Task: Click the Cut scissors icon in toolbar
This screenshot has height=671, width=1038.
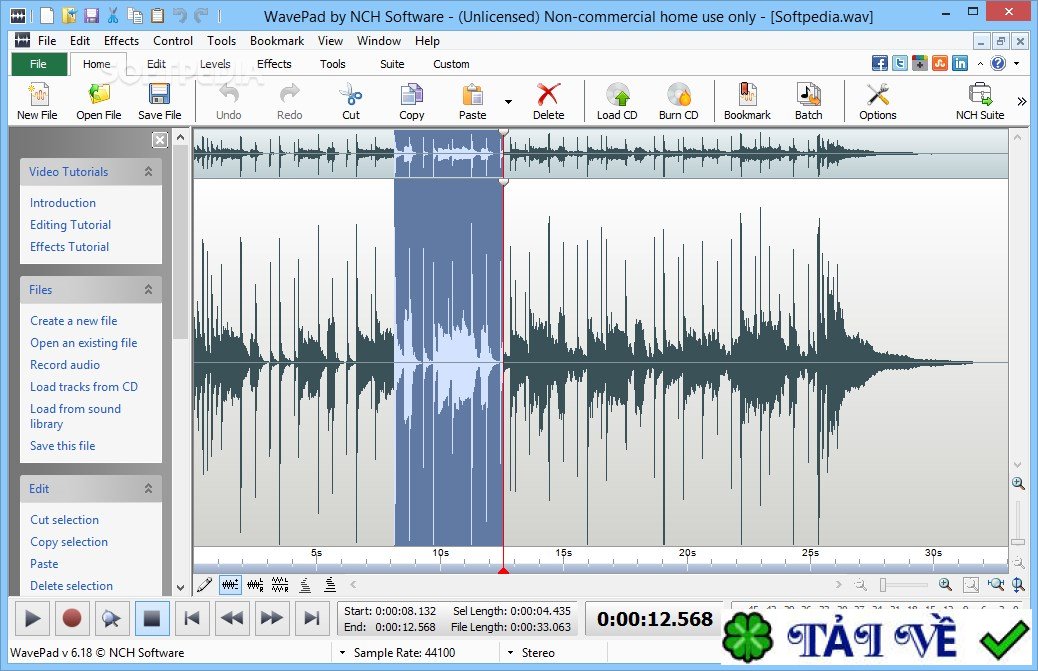Action: pyautogui.click(x=350, y=96)
